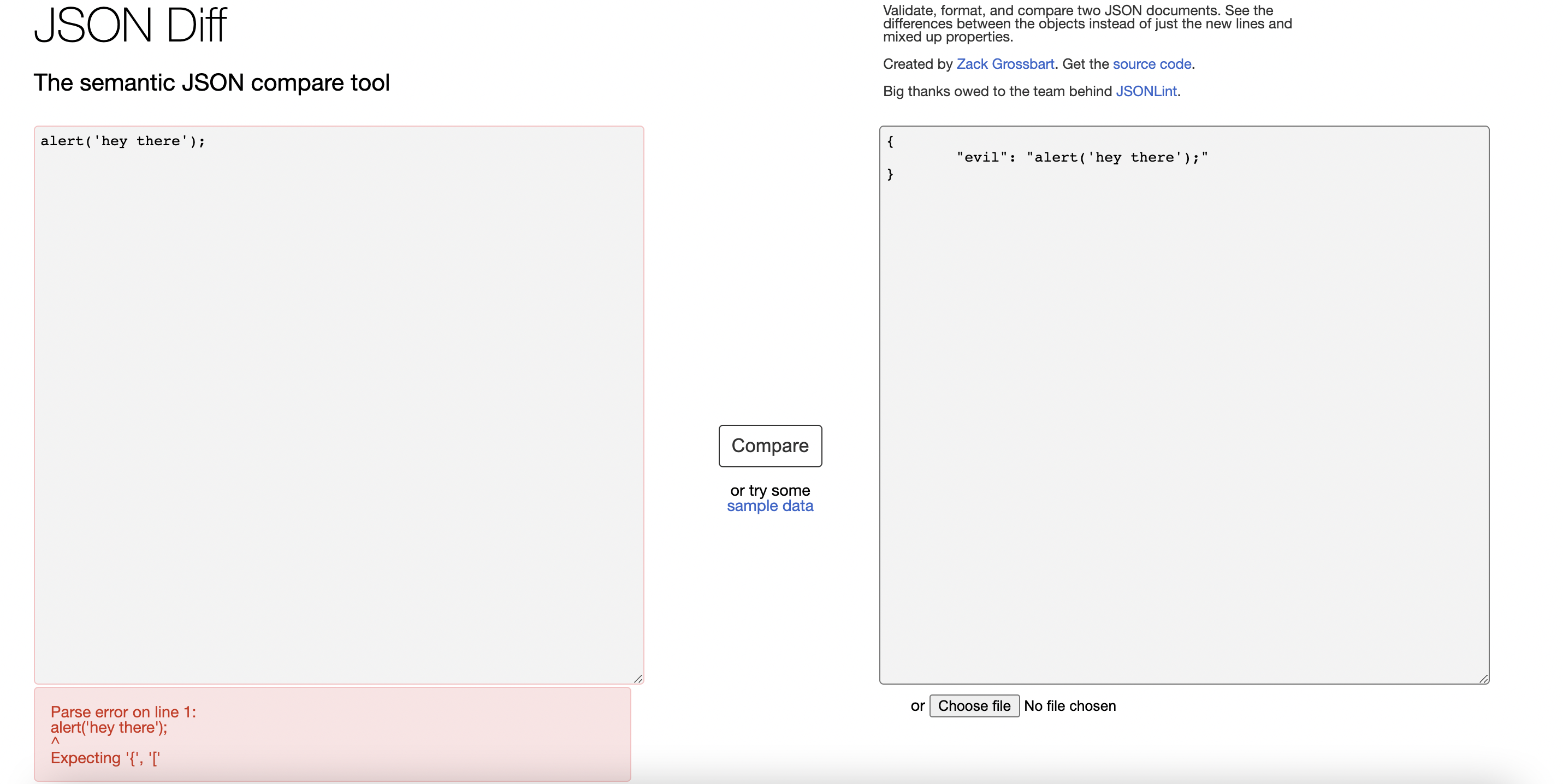
Task: Click the resize grip on the left textarea
Action: (639, 679)
